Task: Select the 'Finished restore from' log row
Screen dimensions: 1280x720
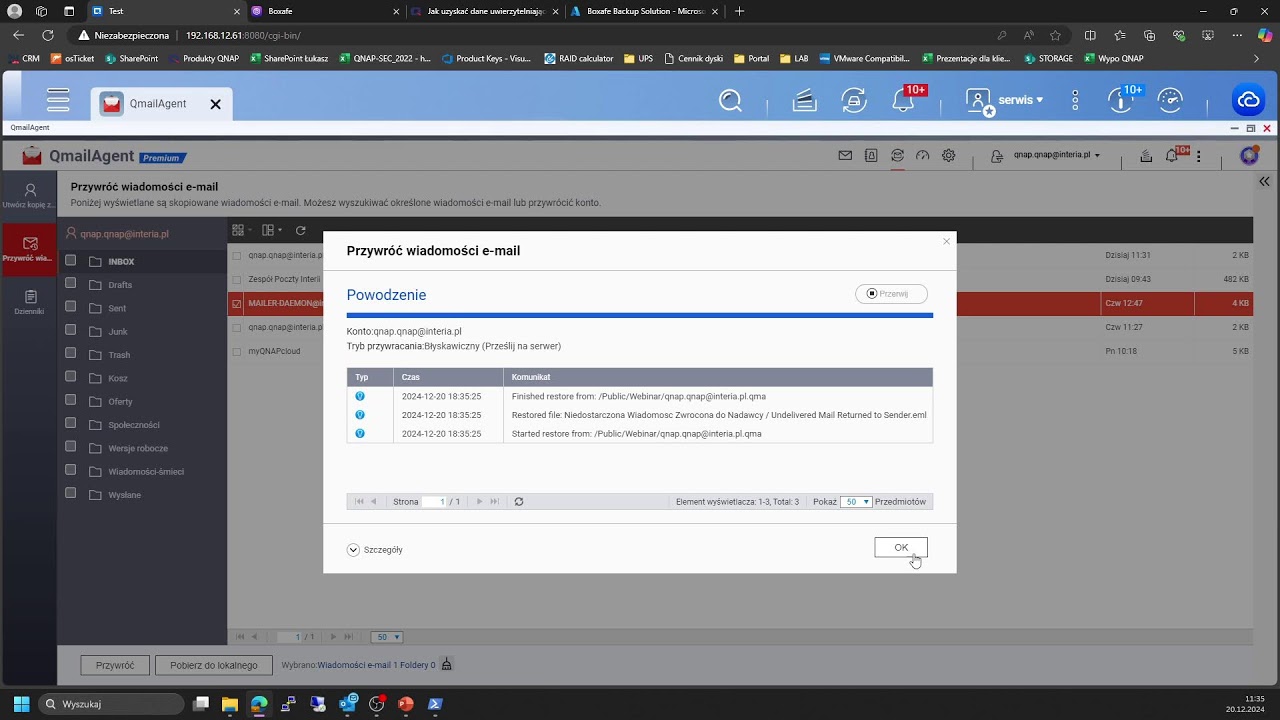Action: coord(640,396)
